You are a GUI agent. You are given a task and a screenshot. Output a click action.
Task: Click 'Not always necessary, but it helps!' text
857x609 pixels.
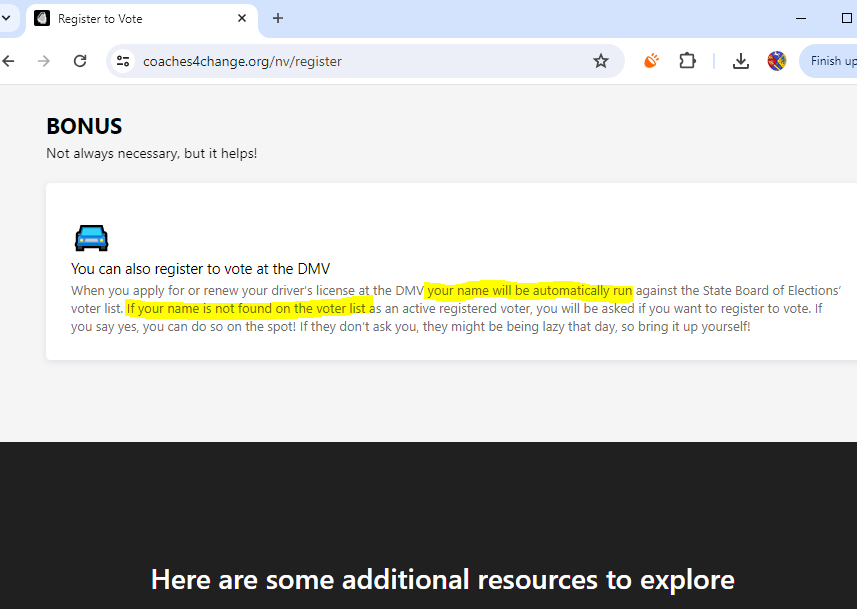click(151, 154)
